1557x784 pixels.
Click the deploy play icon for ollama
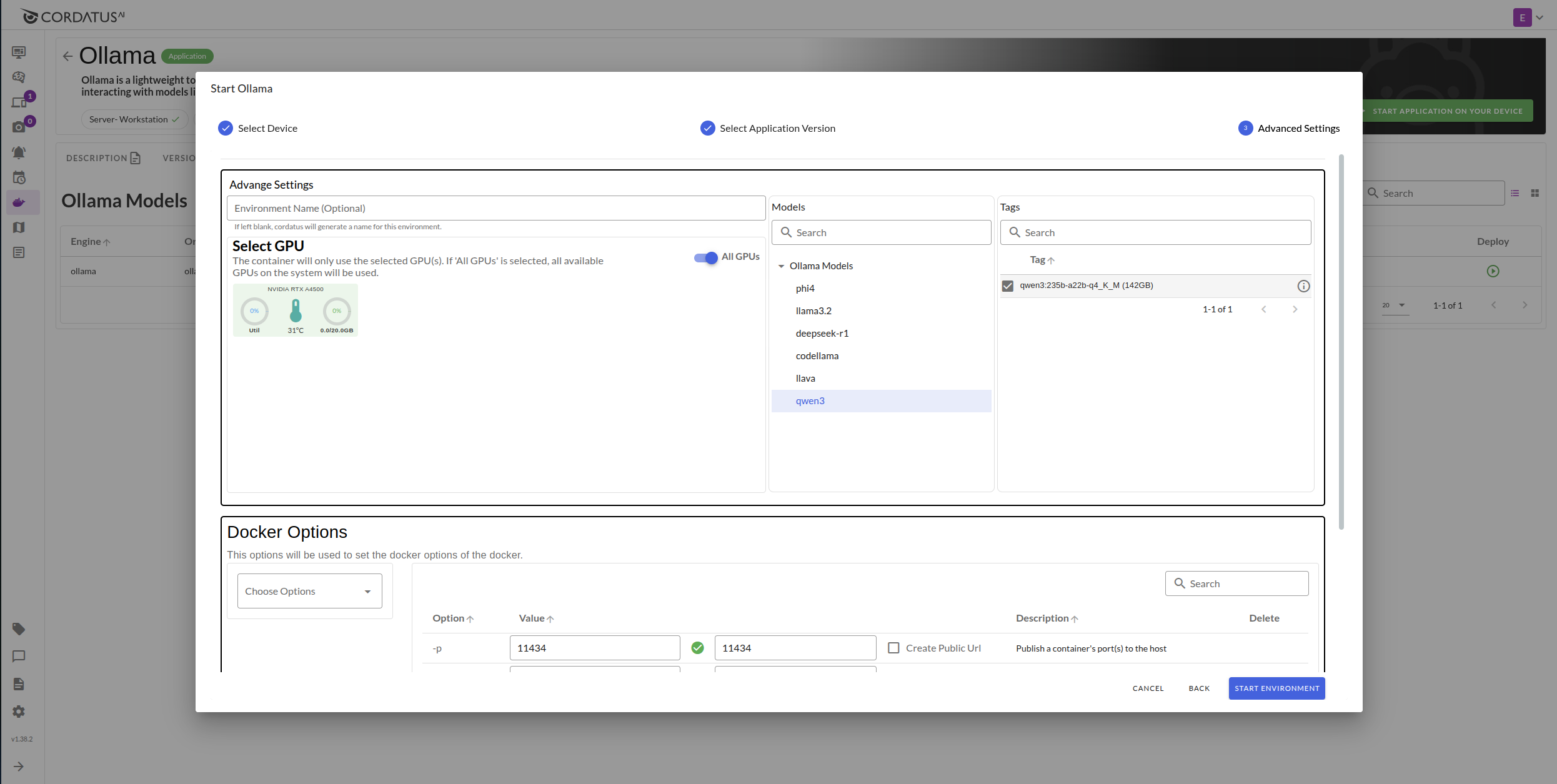[x=1493, y=271]
